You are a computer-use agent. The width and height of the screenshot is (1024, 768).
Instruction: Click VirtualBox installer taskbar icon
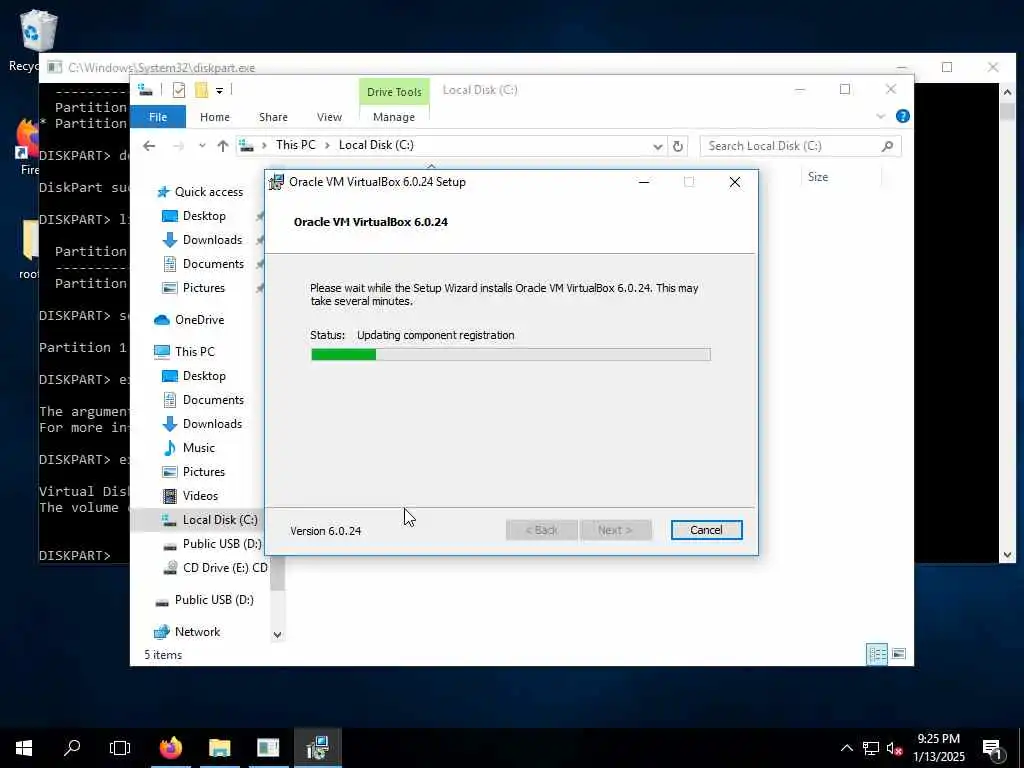317,748
